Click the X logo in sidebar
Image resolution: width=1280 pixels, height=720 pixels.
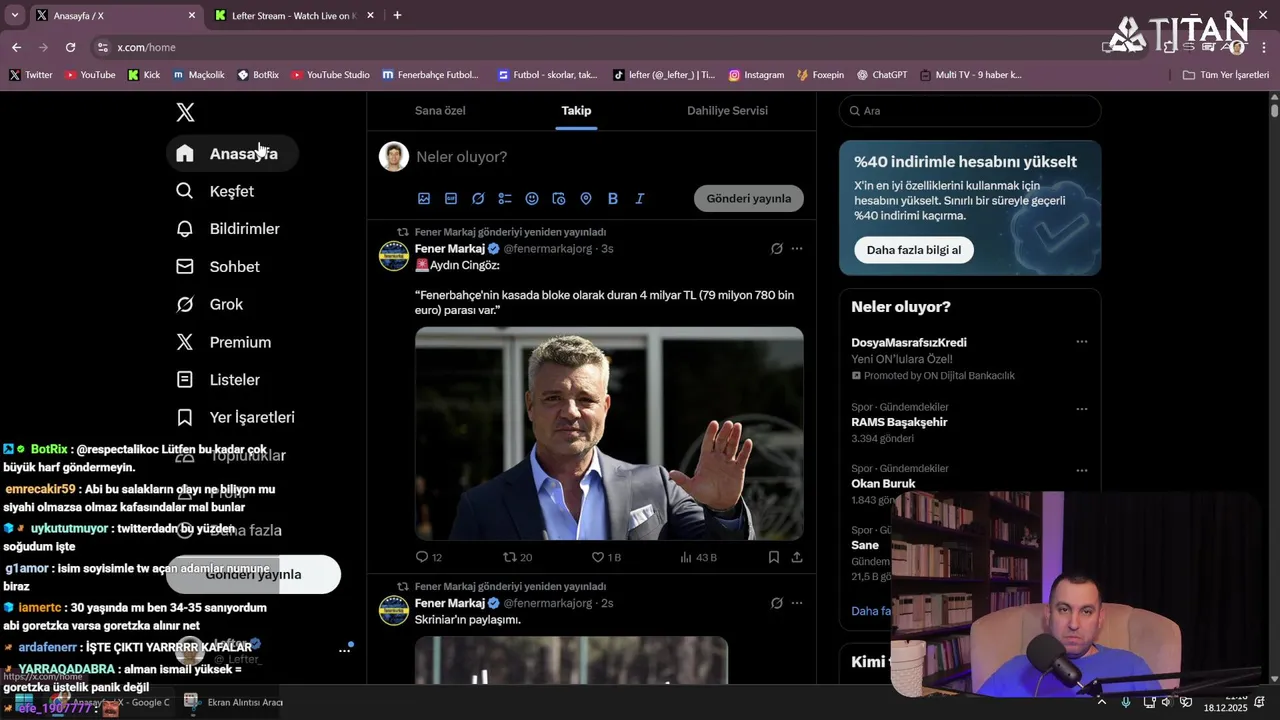pyautogui.click(x=185, y=112)
